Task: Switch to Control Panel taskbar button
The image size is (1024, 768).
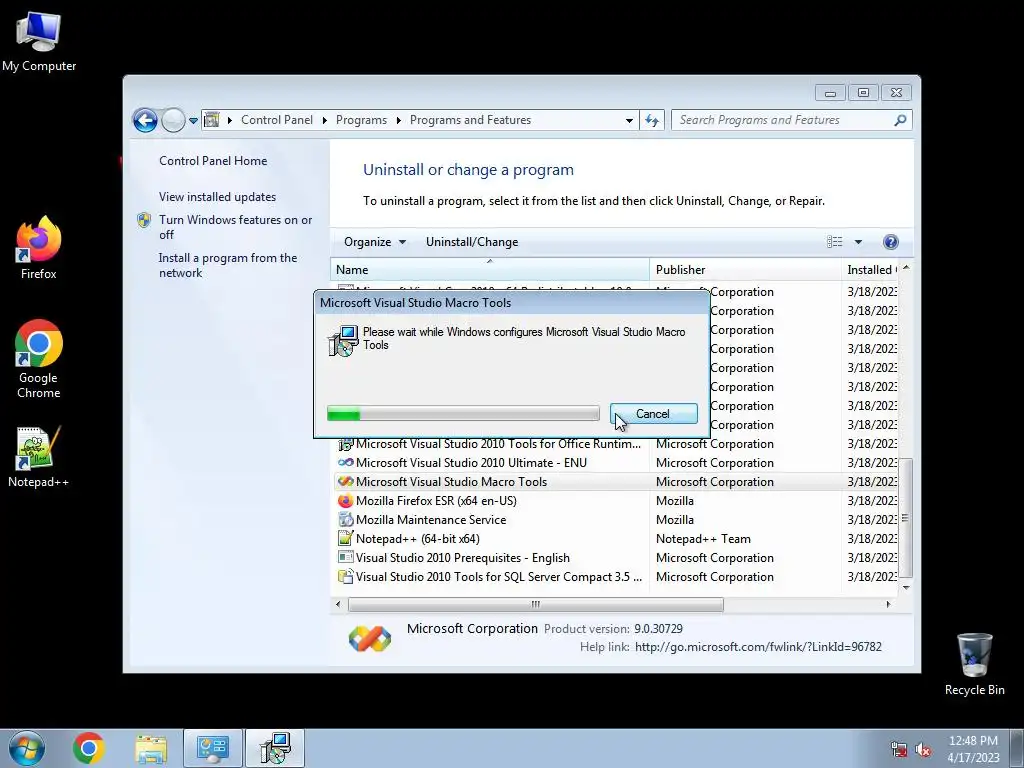Action: click(213, 748)
